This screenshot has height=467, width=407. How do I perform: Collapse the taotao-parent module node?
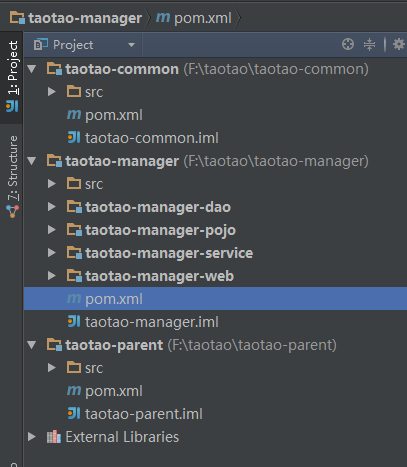tap(32, 345)
